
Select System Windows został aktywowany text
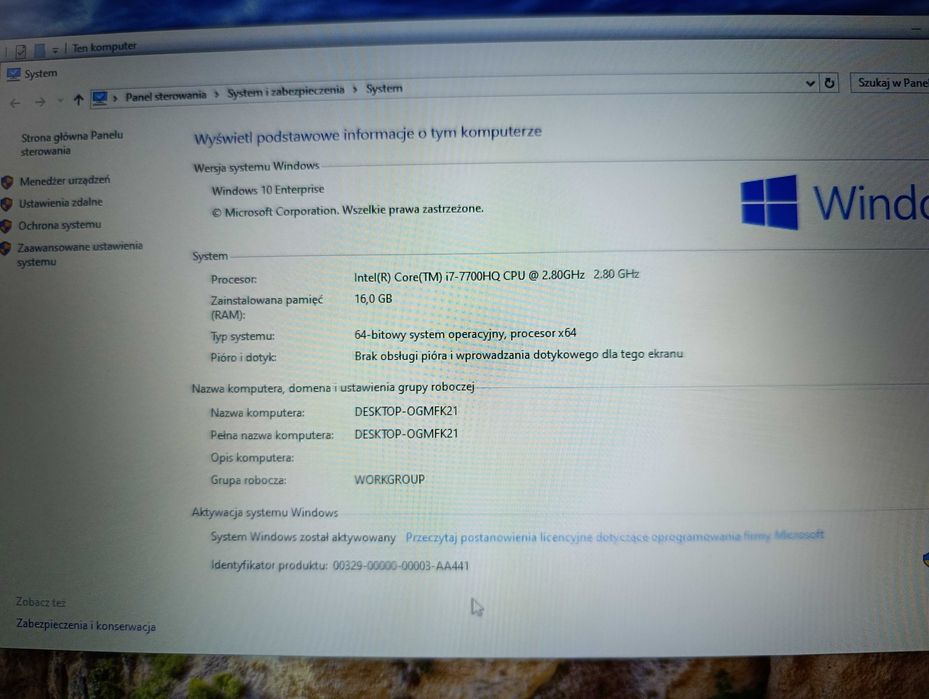coord(303,537)
